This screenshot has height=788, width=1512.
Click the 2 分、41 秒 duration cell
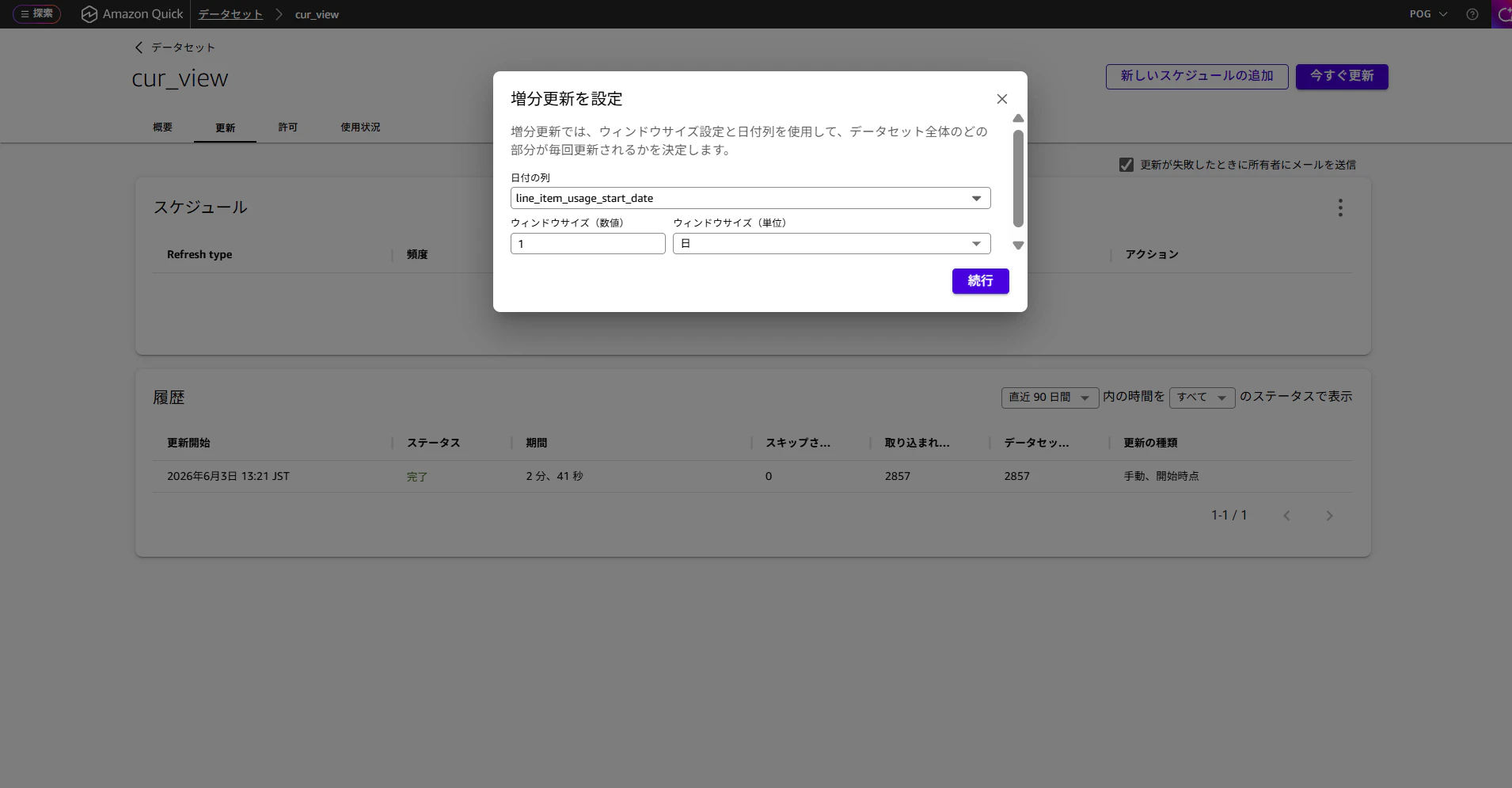[555, 476]
